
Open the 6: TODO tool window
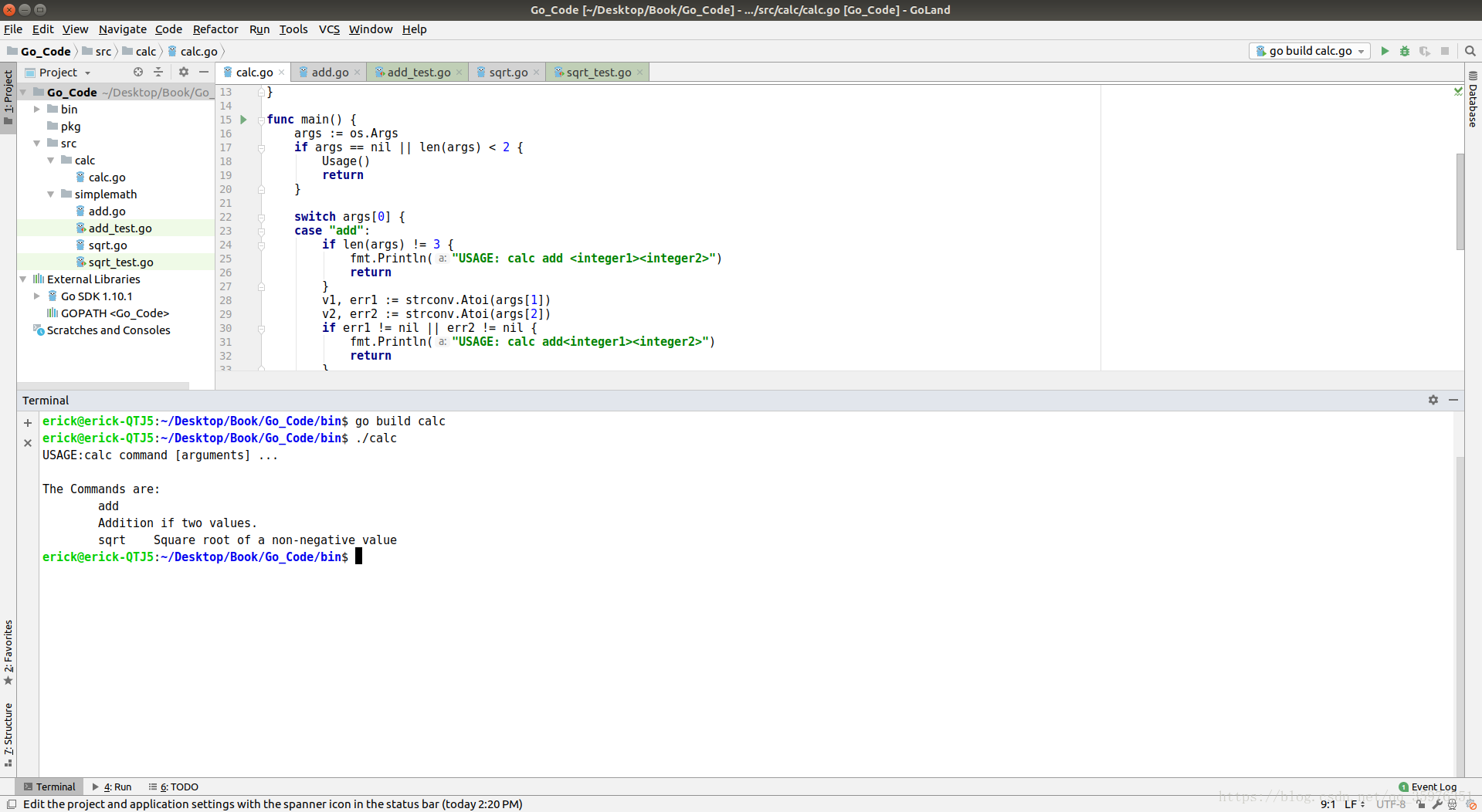174,787
